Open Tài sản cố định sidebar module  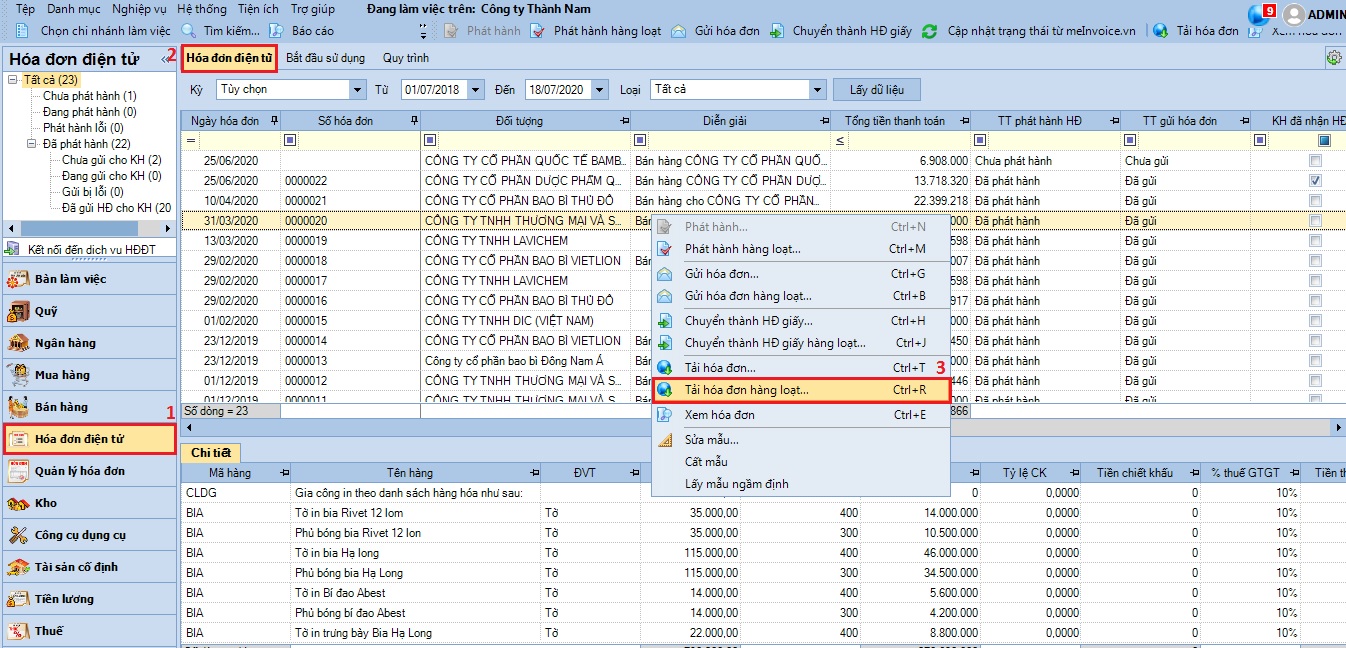click(x=89, y=567)
